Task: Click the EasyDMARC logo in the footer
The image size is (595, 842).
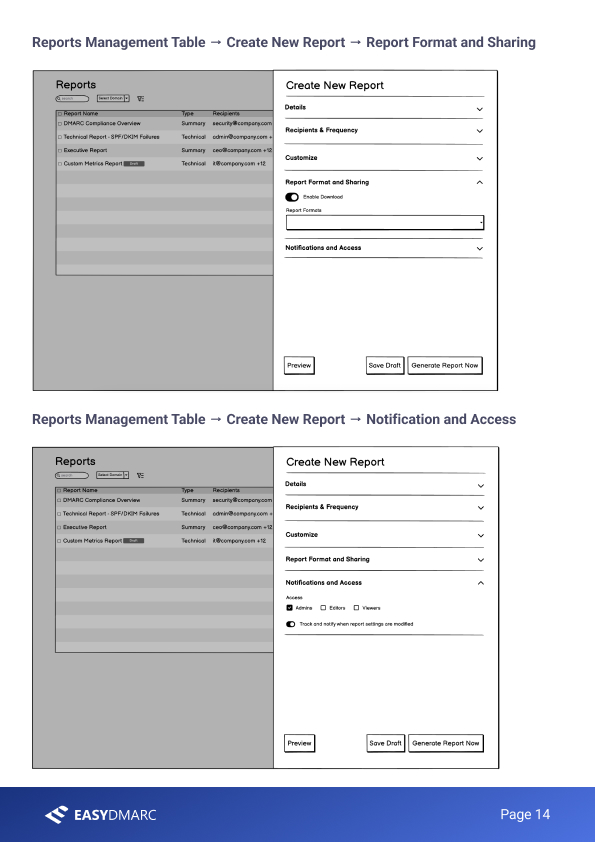Action: click(x=100, y=815)
